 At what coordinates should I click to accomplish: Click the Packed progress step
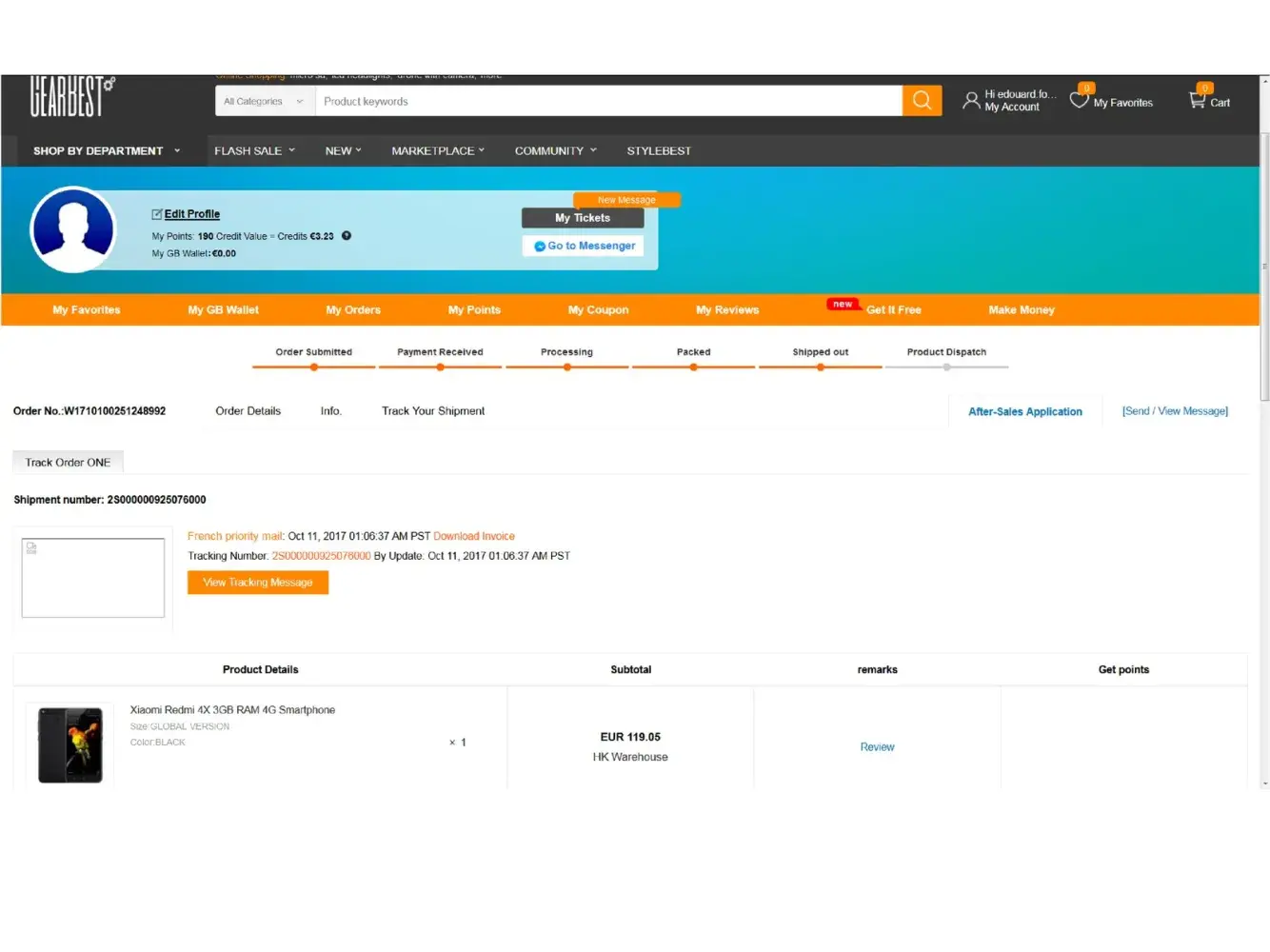click(693, 359)
